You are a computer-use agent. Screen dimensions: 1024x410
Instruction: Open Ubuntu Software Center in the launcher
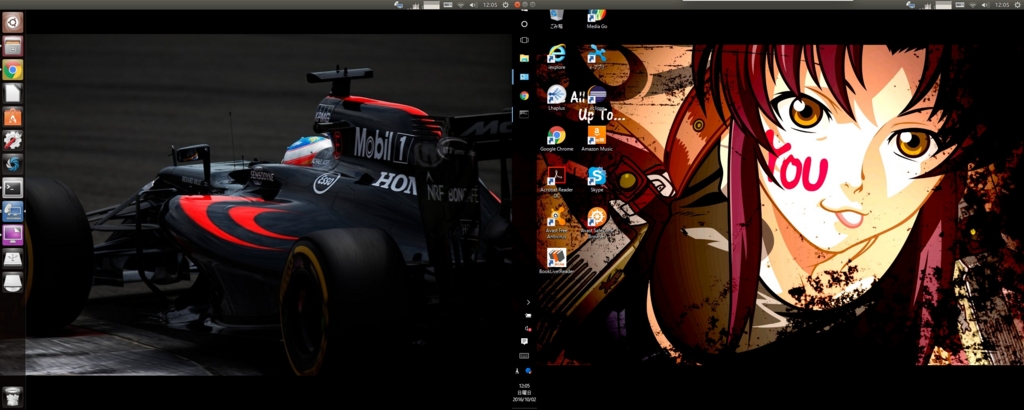point(12,116)
